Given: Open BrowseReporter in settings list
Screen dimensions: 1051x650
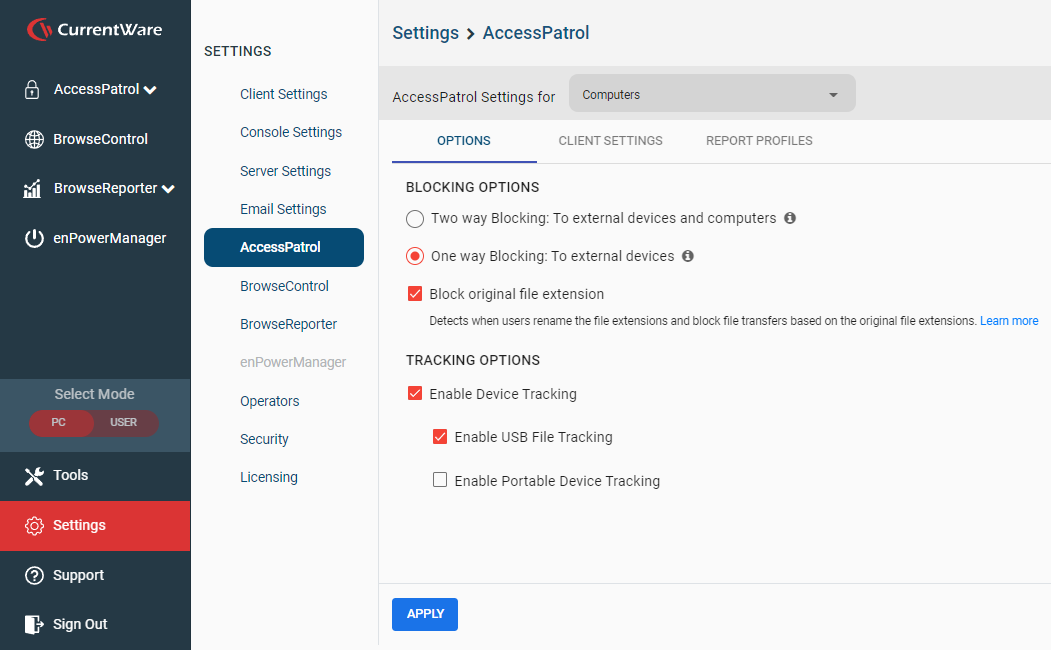Looking at the screenshot, I should [288, 324].
